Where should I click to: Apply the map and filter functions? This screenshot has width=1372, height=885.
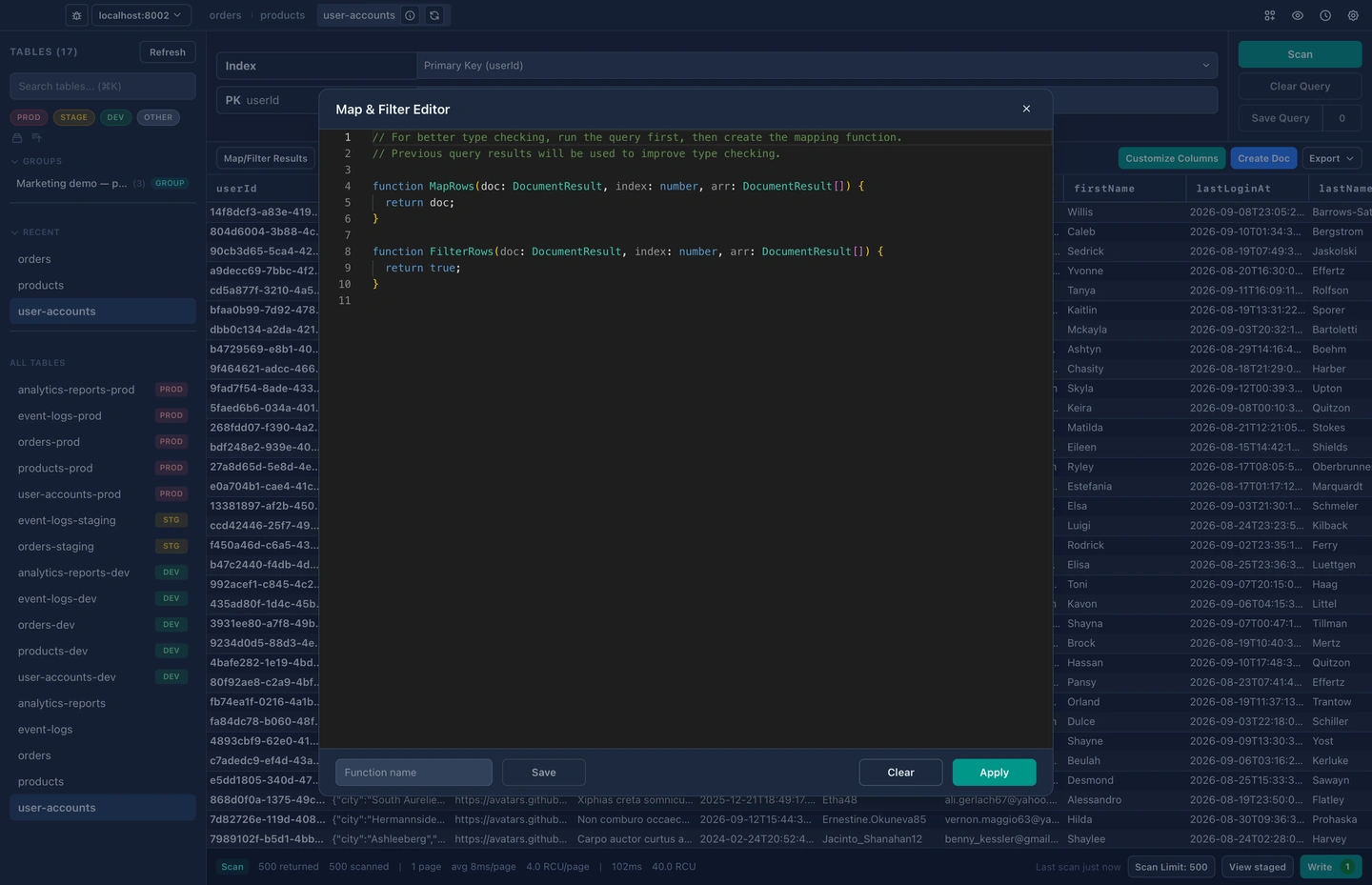tap(994, 773)
